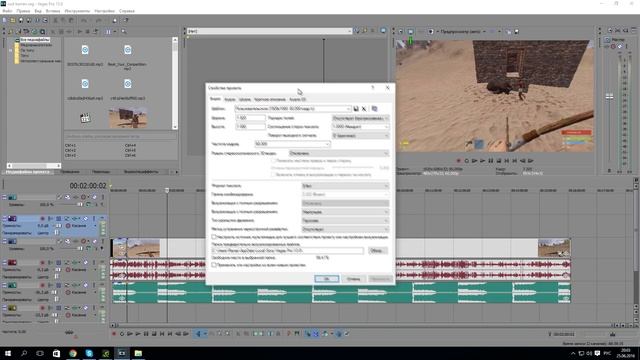Open Chrome from the Windows taskbar
The height and width of the screenshot is (360, 640).
(73, 353)
